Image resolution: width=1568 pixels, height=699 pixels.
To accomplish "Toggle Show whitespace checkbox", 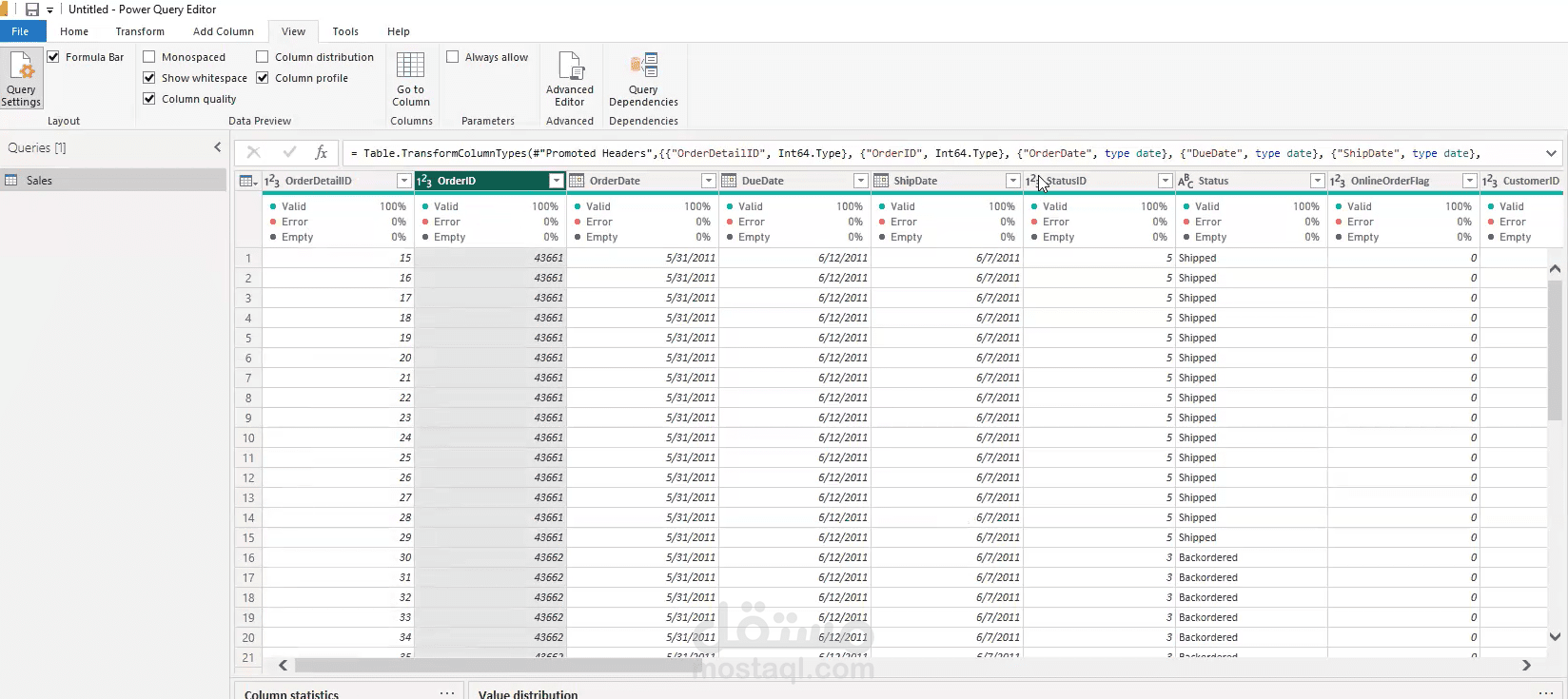I will click(149, 78).
